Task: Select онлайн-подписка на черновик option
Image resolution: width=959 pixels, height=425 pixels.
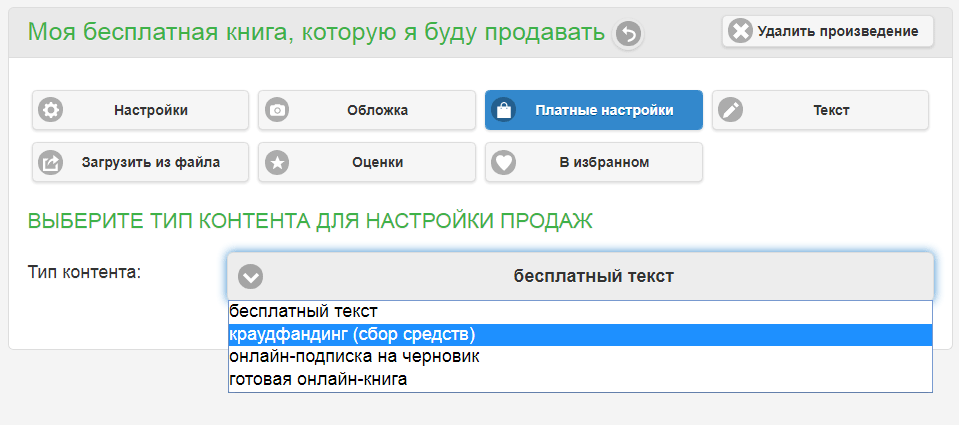Action: pyautogui.click(x=354, y=356)
